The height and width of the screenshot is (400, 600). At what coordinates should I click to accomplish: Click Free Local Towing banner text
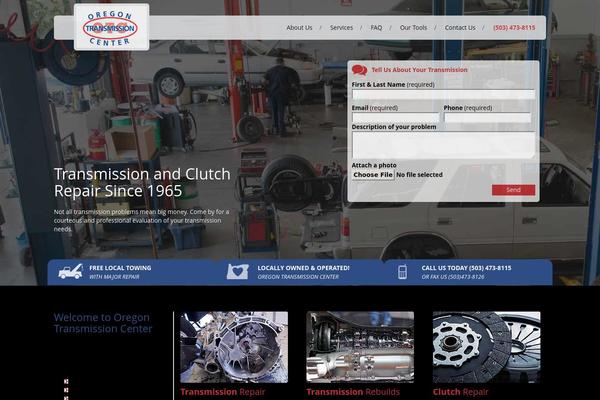point(120,268)
